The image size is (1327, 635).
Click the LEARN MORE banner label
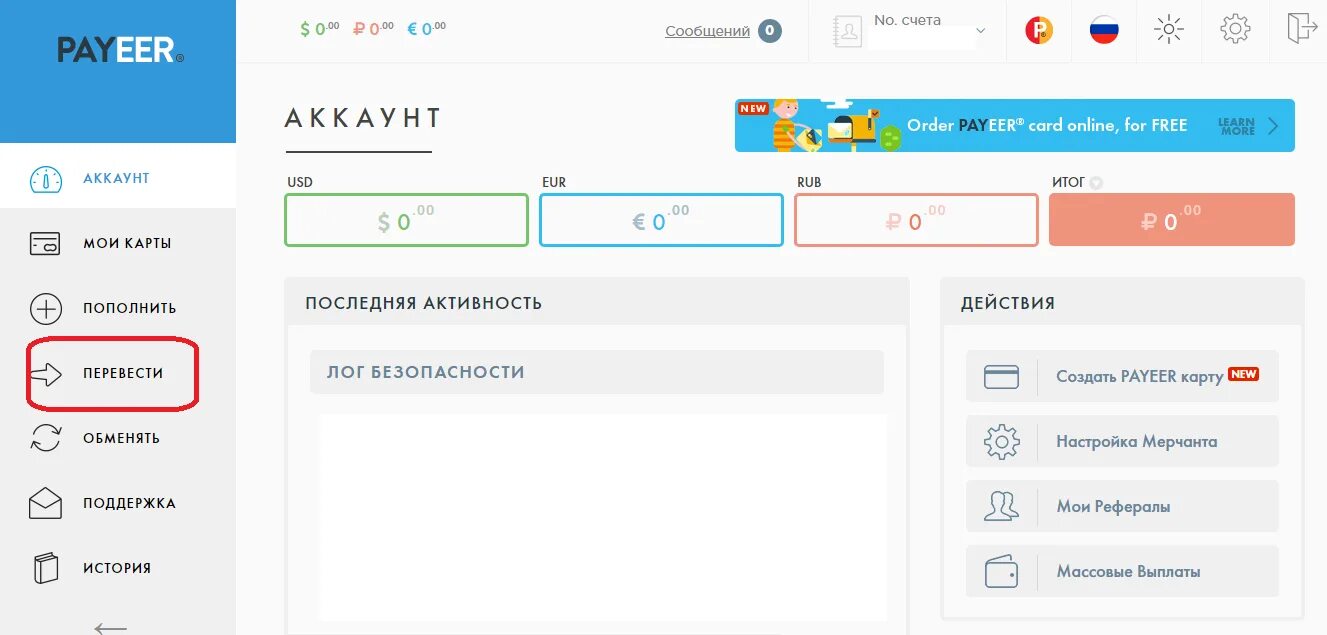(1237, 126)
